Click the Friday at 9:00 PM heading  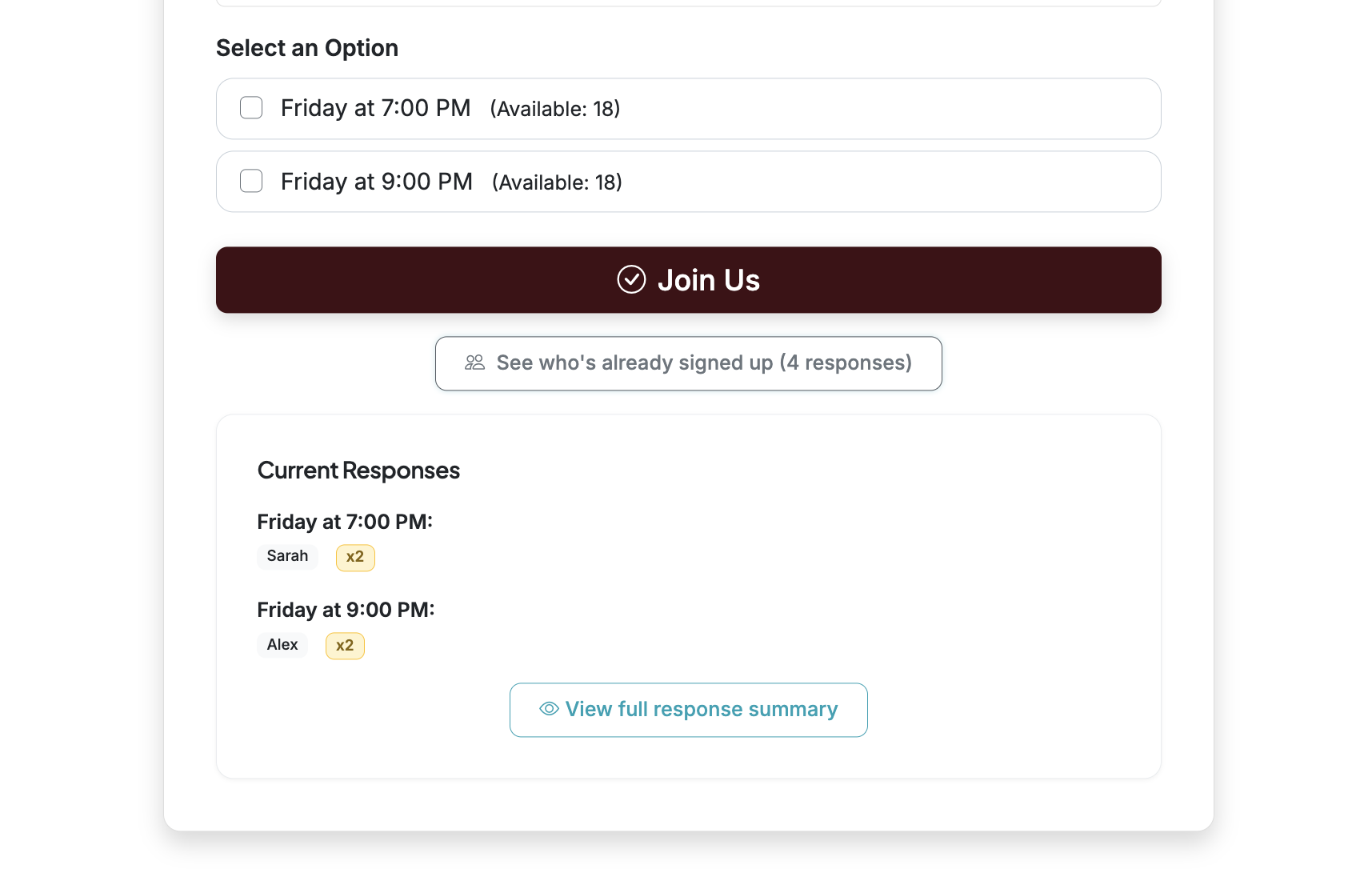coord(345,609)
